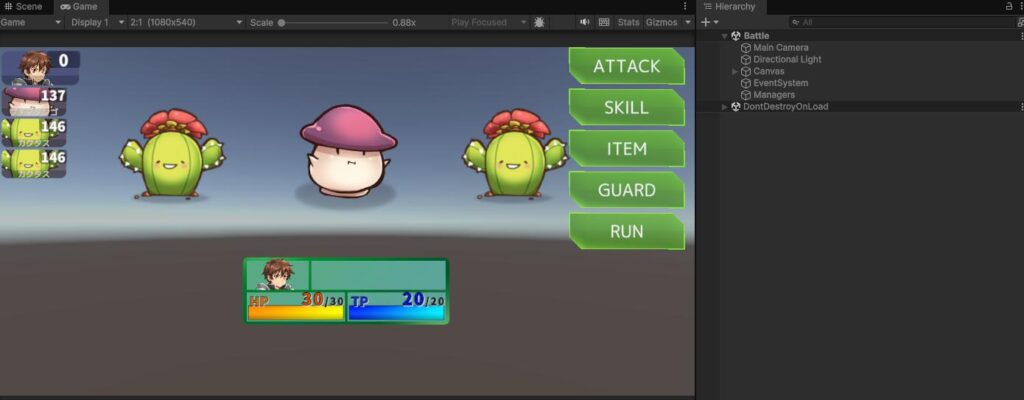
Task: Click the bug icon in Game toolbar
Action: (540, 22)
